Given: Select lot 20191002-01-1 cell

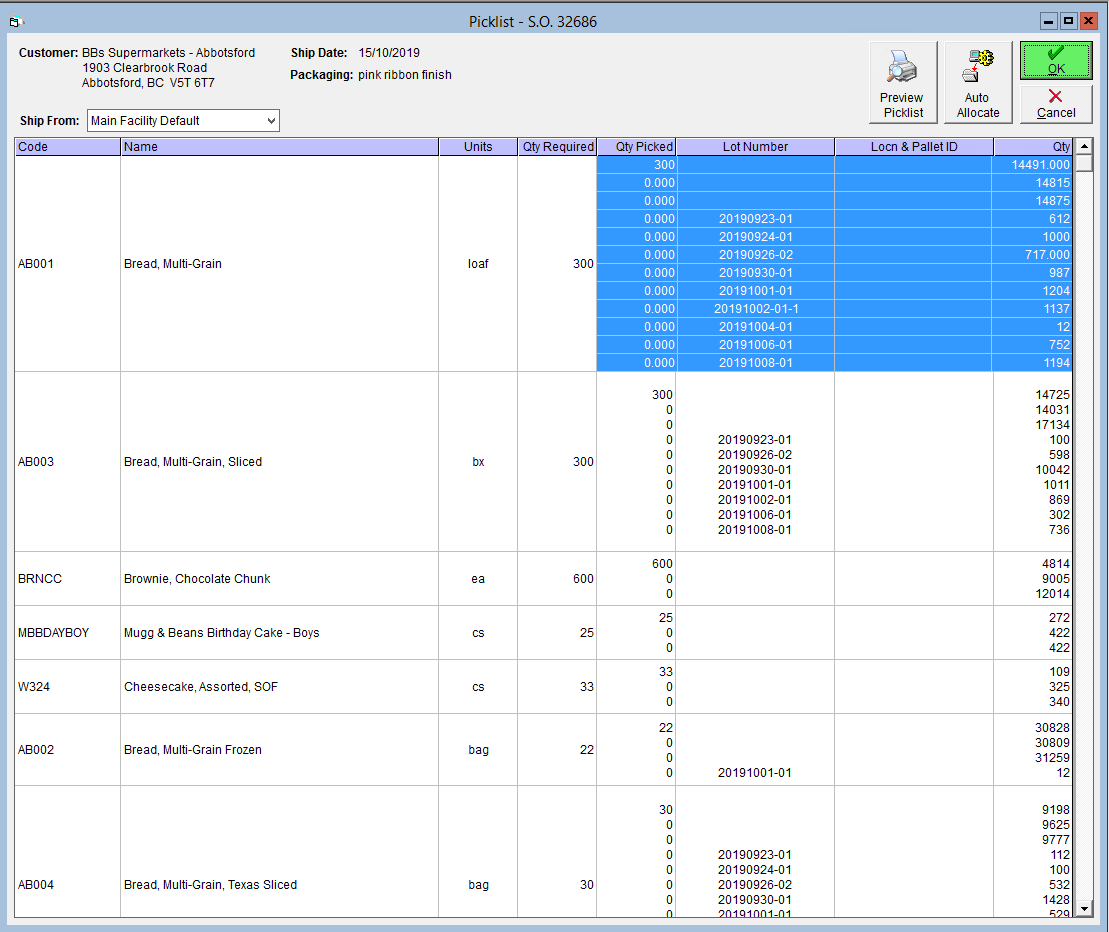Looking at the screenshot, I should pos(755,308).
